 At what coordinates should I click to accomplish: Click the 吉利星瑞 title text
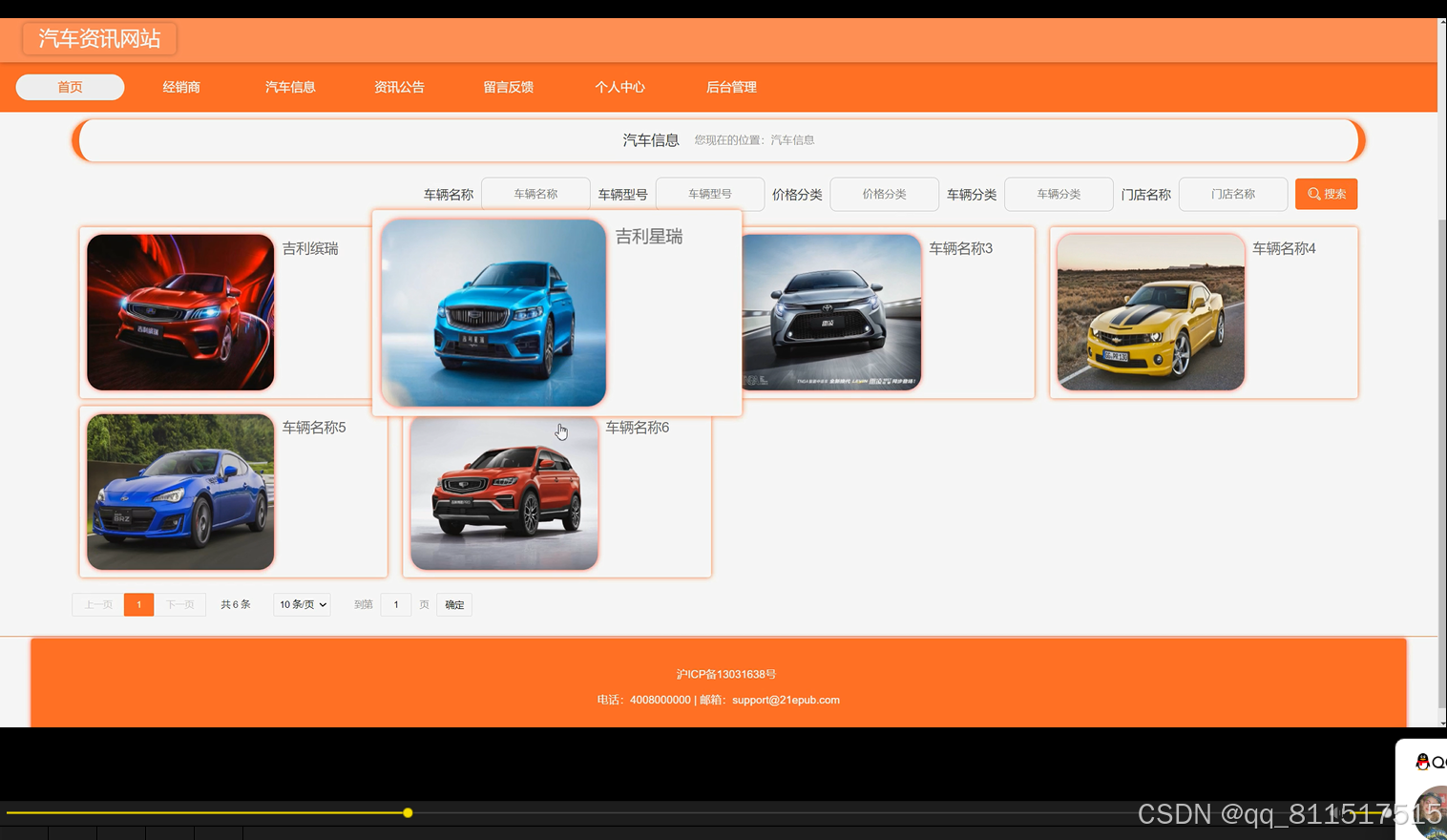[649, 237]
